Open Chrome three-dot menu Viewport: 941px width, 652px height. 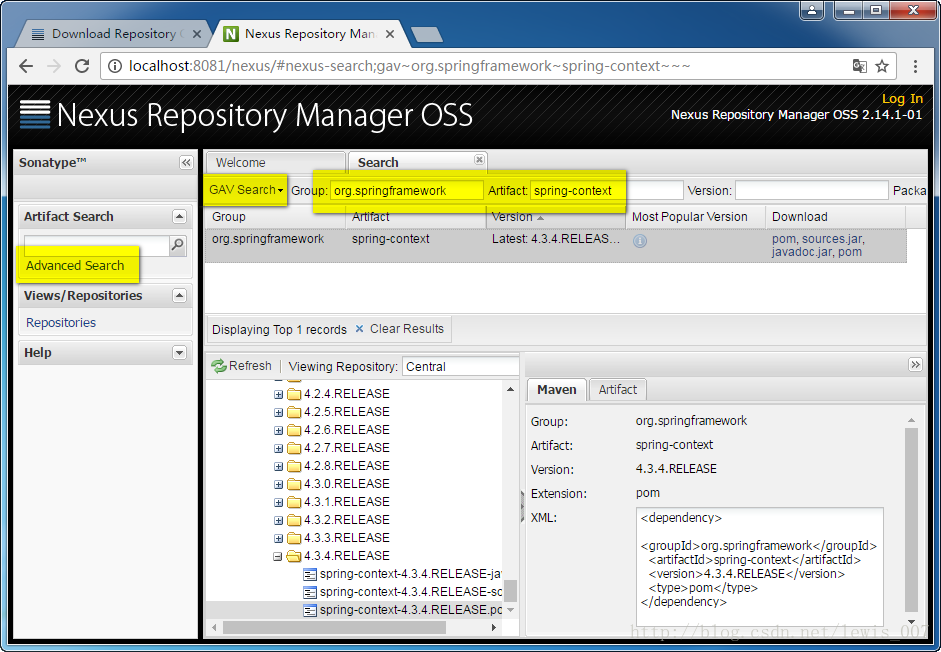pos(915,66)
